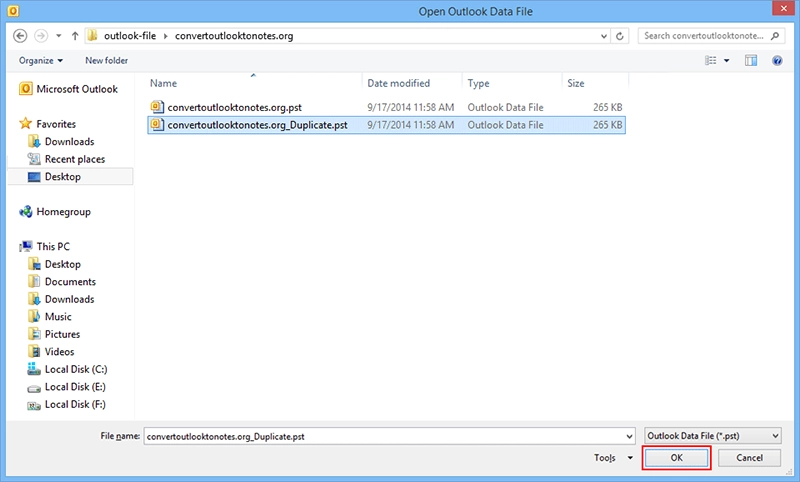Click the Outlook icon in title bar
800x482 pixels.
tap(13, 11)
